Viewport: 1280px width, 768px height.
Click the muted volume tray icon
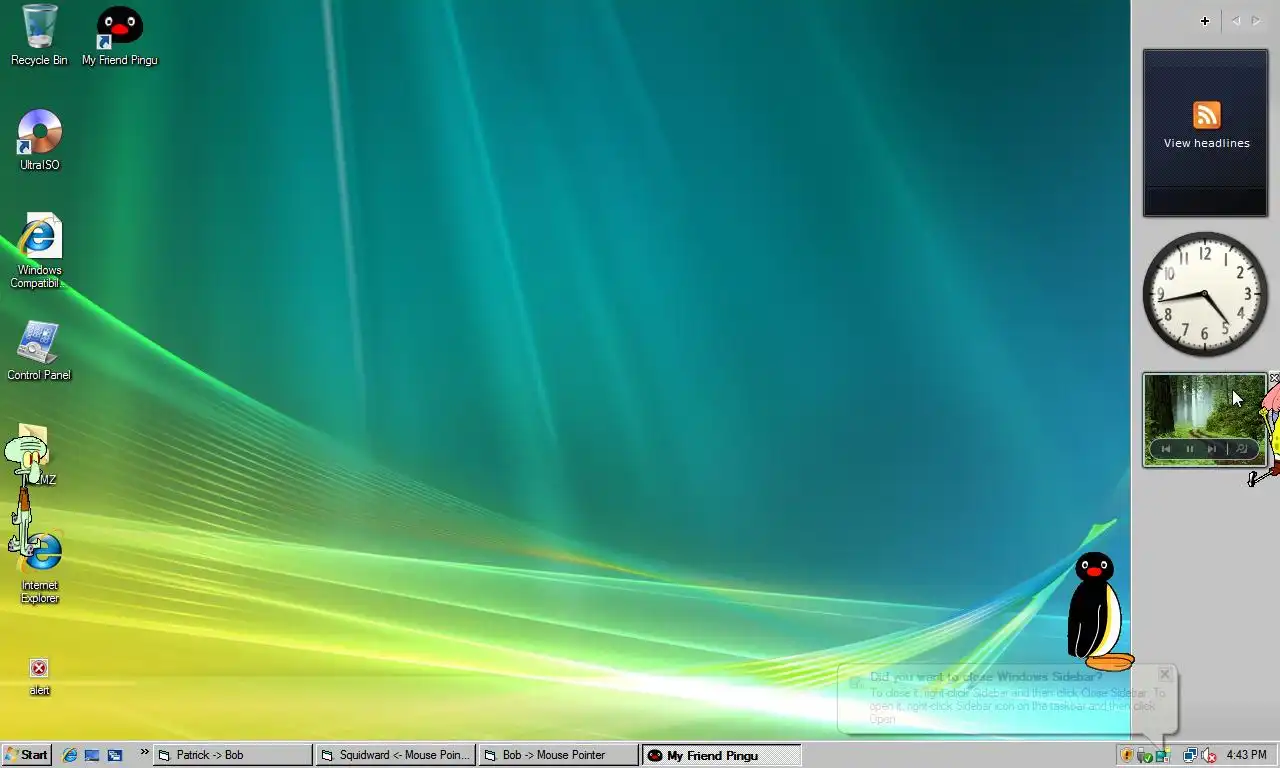click(x=1208, y=756)
